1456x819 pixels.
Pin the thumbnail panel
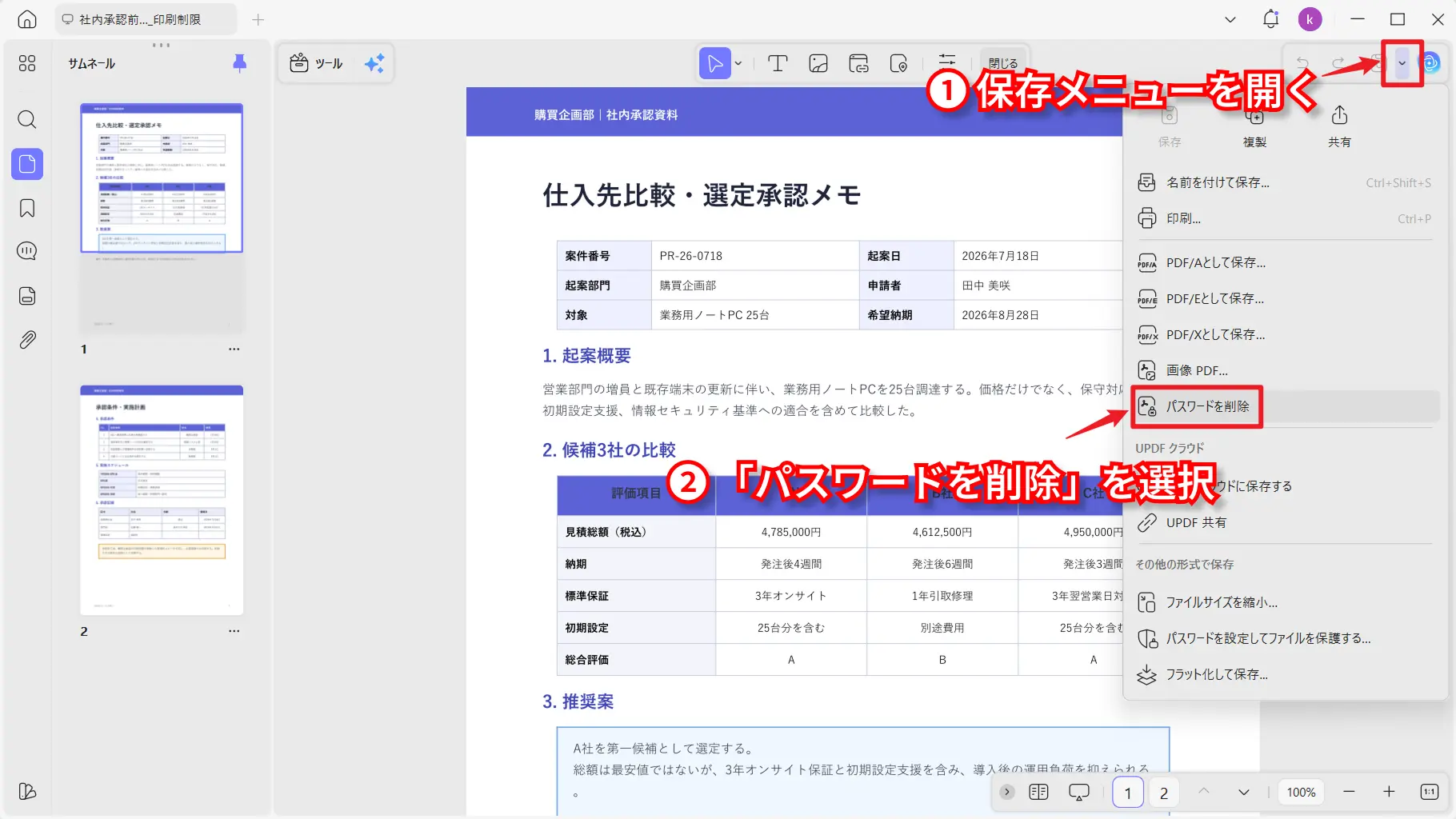click(239, 63)
